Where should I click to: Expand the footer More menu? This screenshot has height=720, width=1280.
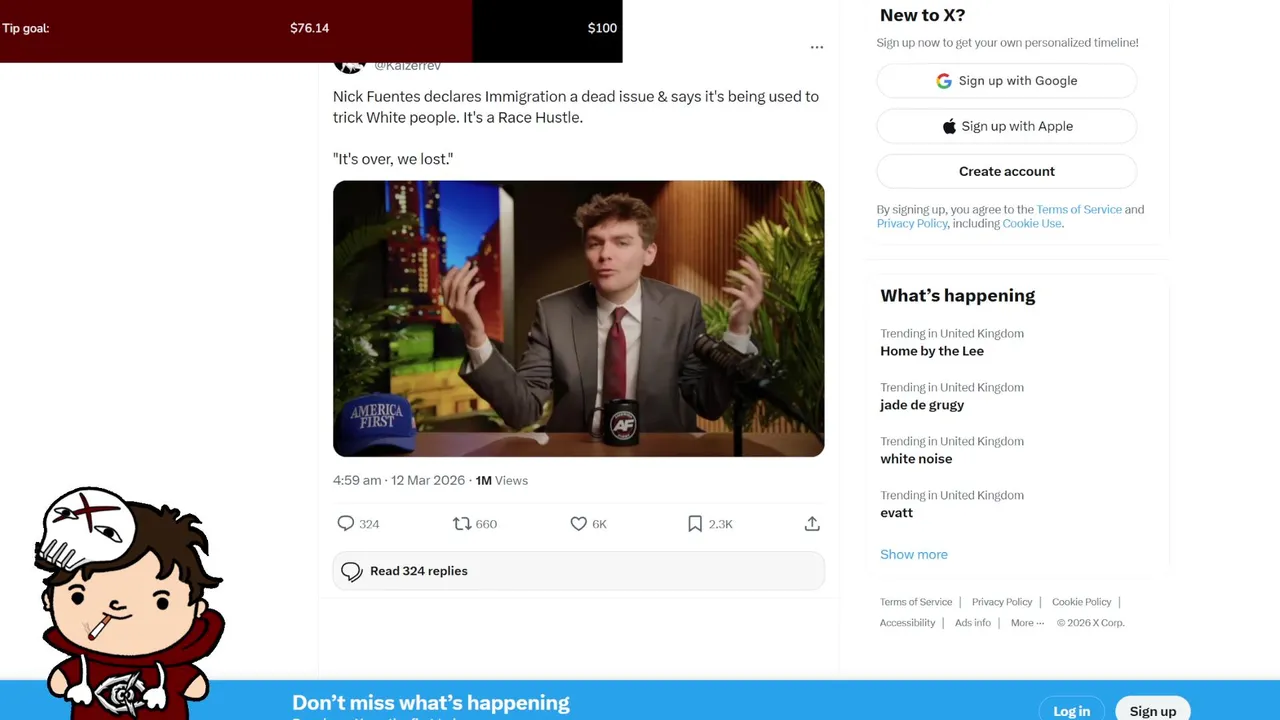coord(1027,623)
